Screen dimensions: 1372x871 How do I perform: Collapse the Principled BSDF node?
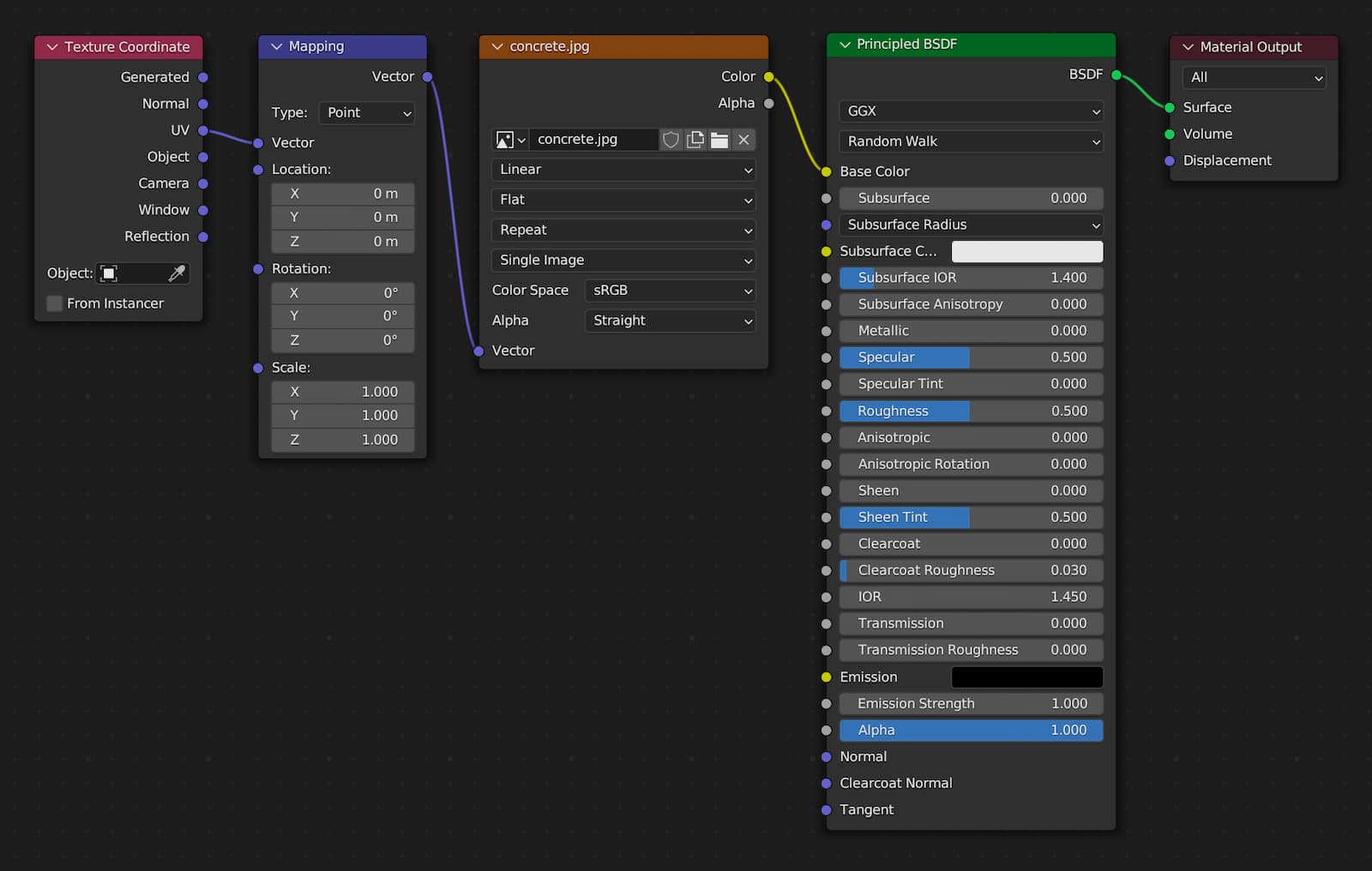click(845, 45)
